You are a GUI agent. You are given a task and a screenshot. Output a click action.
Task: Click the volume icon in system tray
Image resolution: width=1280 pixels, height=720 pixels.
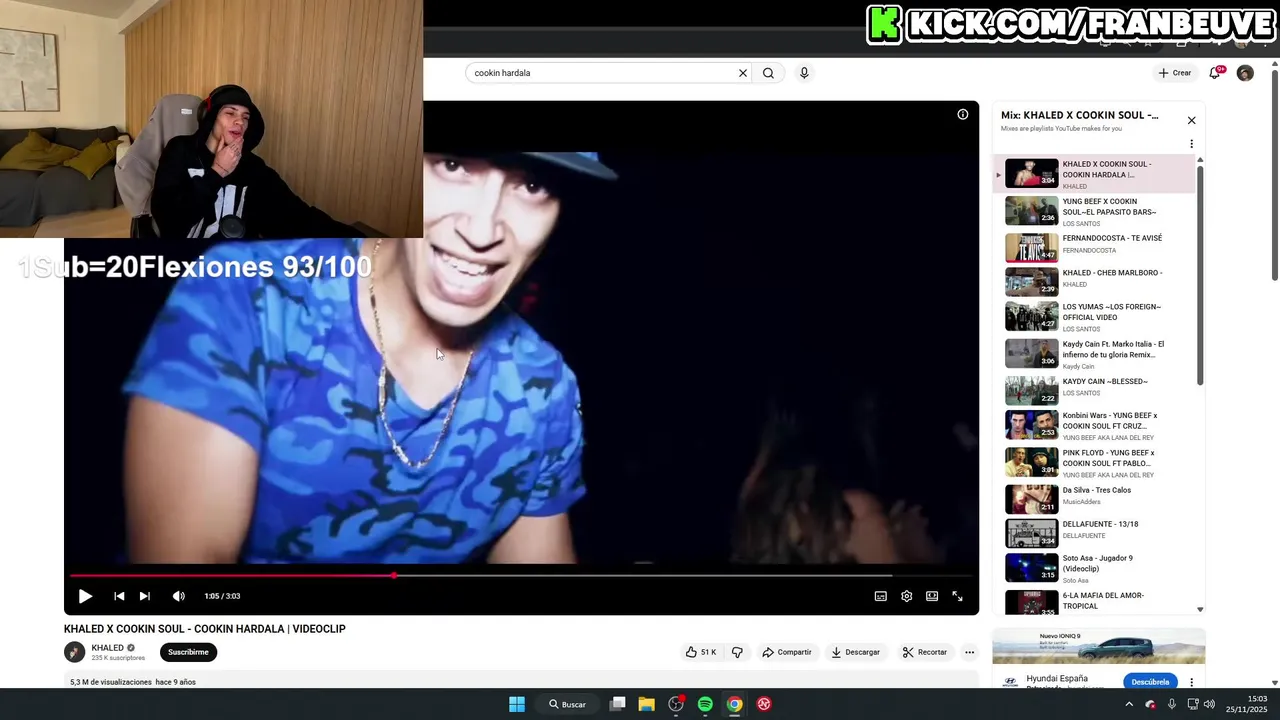[1209, 704]
